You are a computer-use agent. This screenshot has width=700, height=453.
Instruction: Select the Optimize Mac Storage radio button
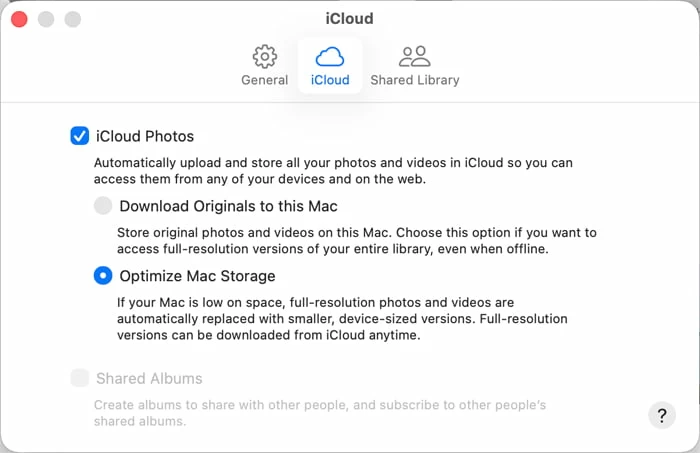pyautogui.click(x=103, y=275)
